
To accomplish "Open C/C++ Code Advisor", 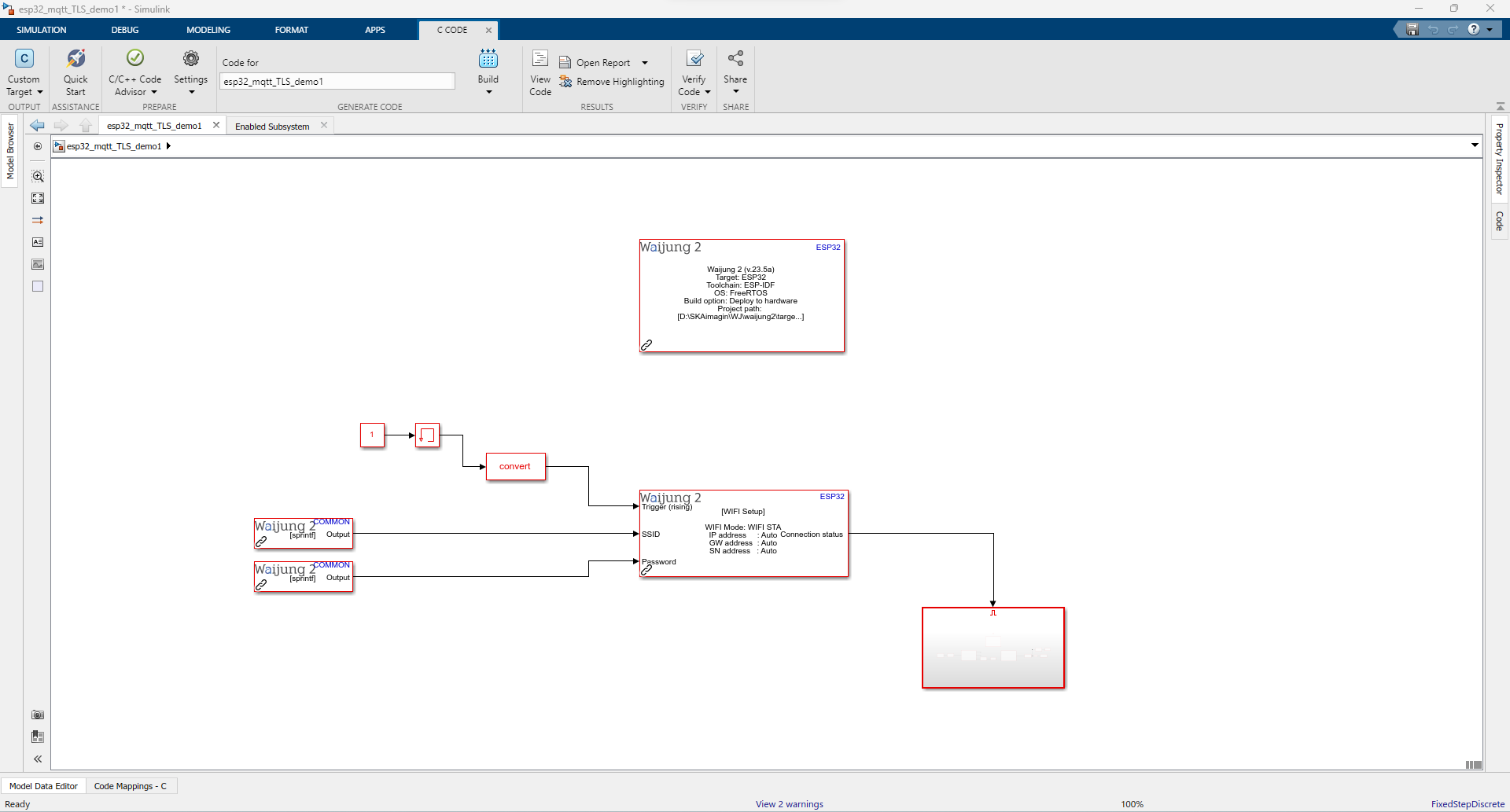I will point(134,72).
